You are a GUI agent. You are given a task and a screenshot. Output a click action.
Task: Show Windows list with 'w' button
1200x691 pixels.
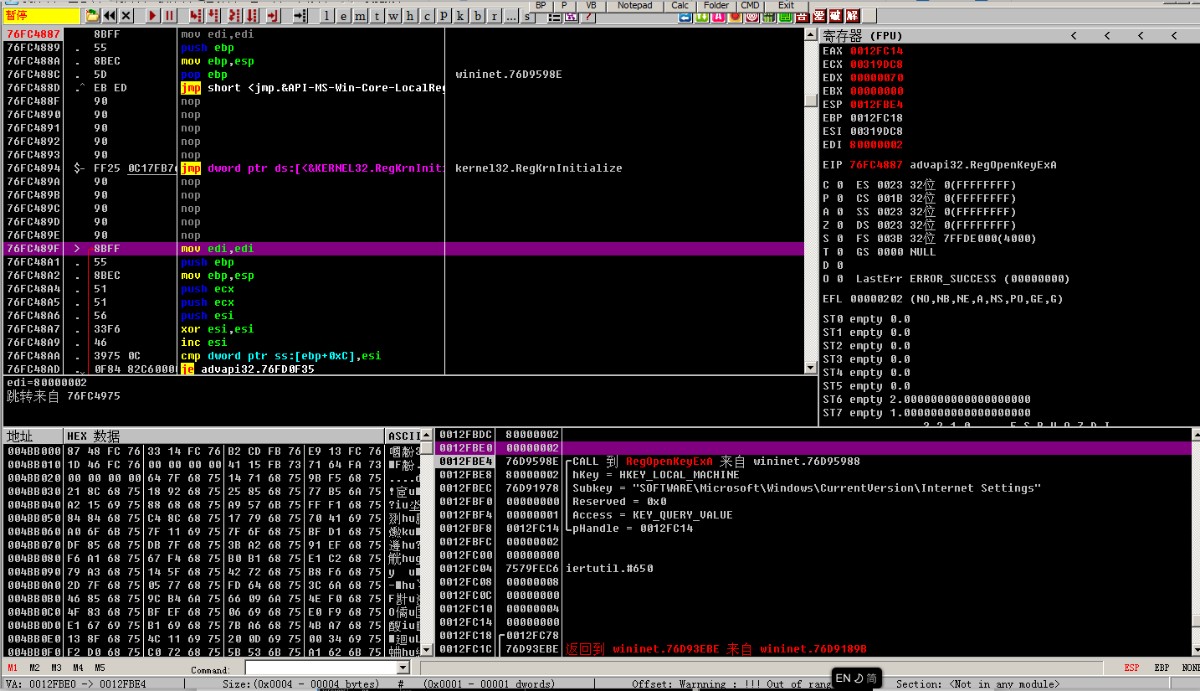coord(393,16)
